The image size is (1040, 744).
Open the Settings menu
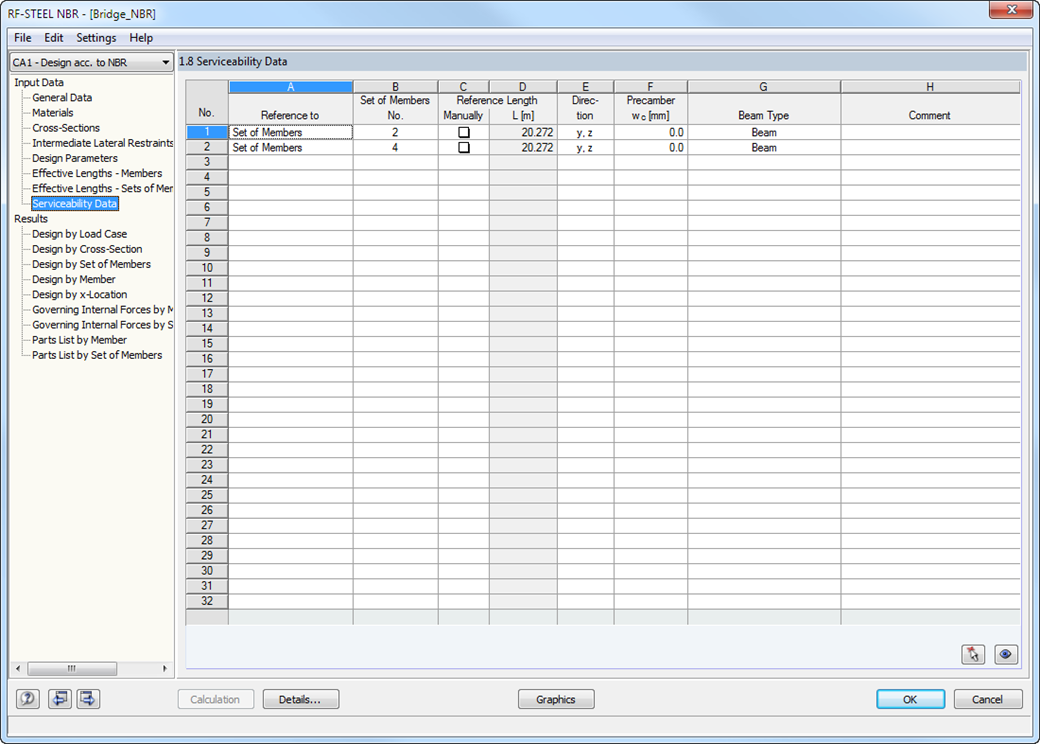[x=96, y=37]
